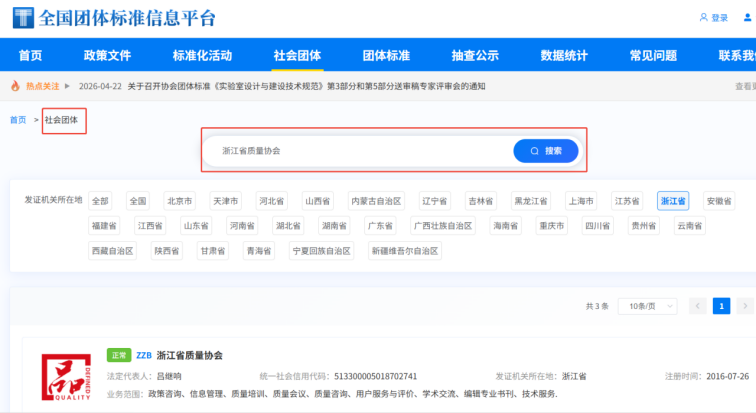Filter by 湖南省 region
The image size is (756, 413).
tap(334, 226)
